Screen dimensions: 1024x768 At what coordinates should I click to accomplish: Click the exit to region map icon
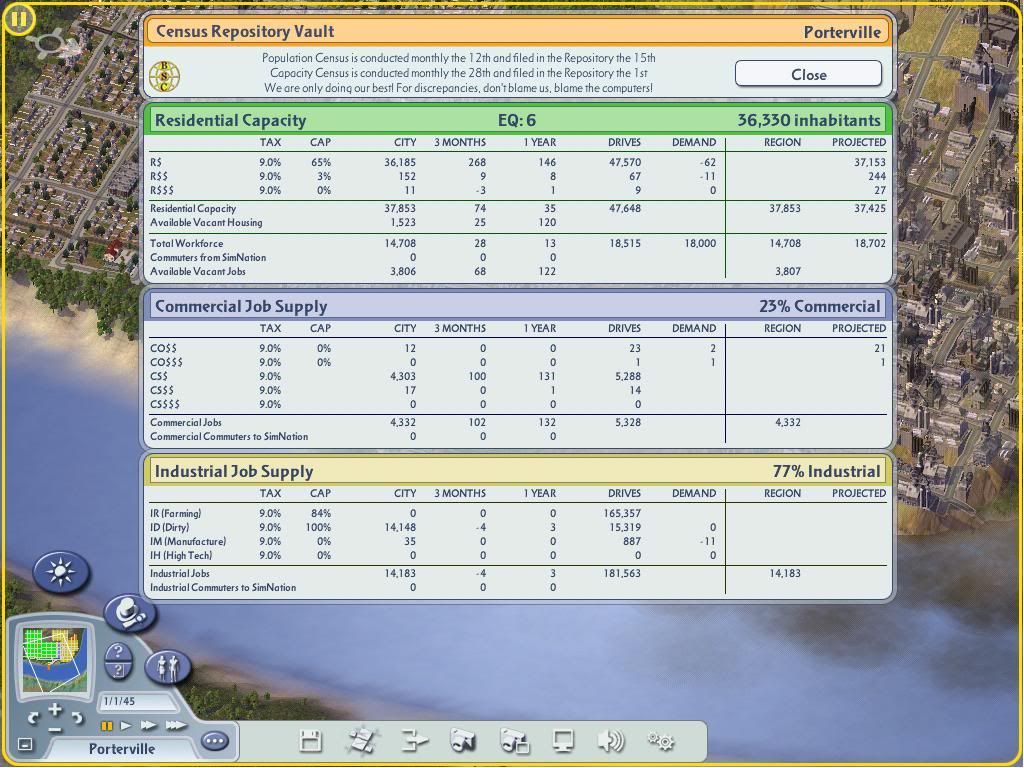[x=362, y=741]
